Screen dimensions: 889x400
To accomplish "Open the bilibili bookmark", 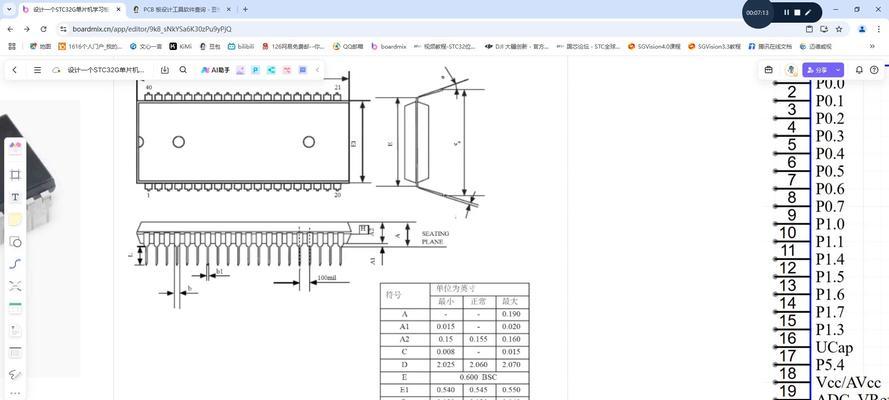I will [241, 46].
